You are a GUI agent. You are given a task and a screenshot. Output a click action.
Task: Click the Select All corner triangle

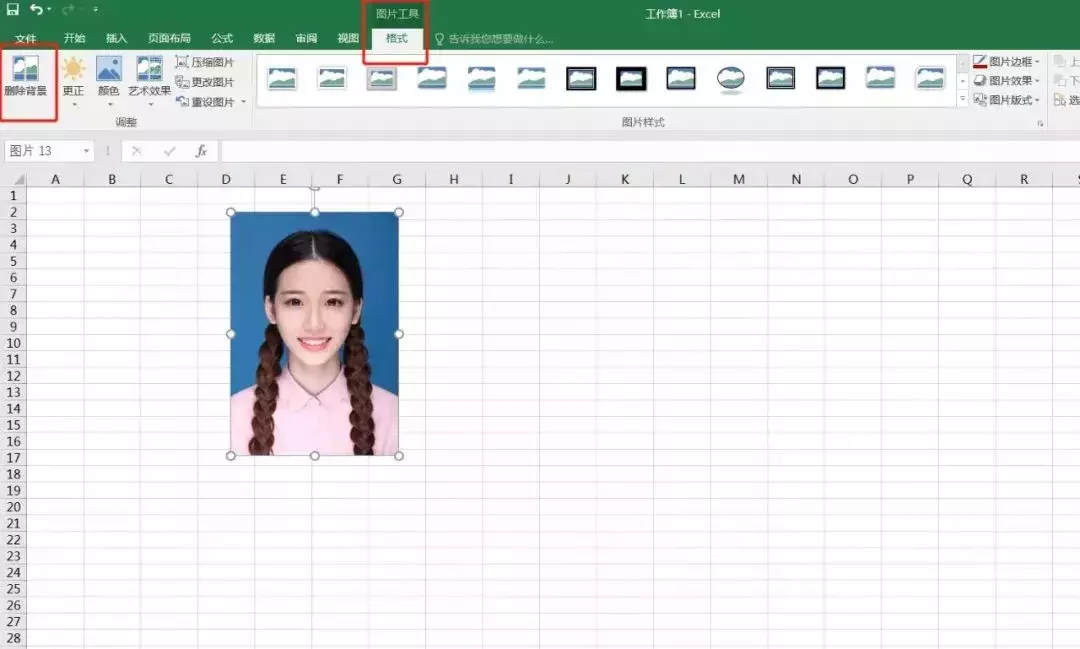19,179
